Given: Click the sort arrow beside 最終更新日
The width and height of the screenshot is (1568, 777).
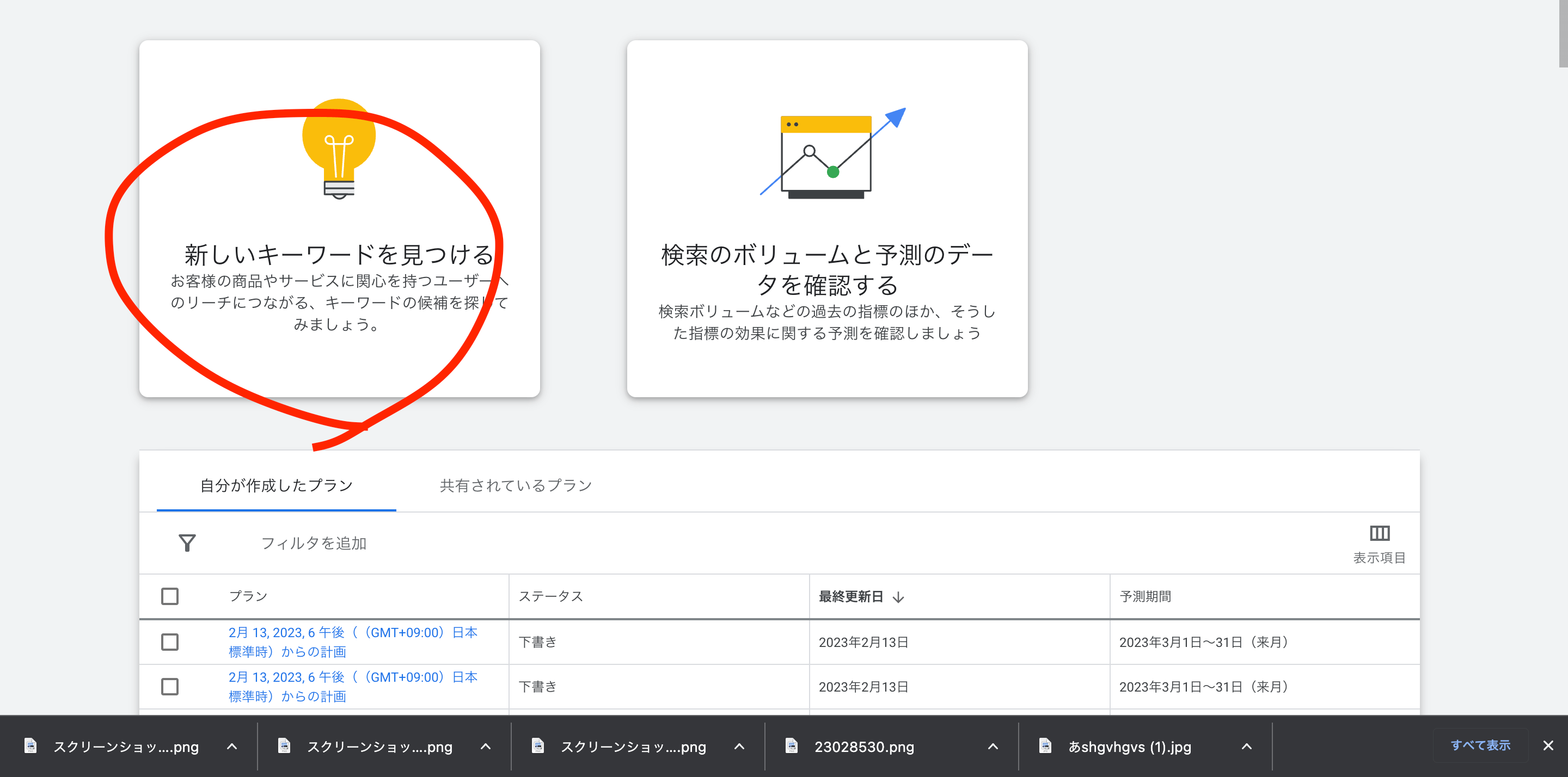Looking at the screenshot, I should pos(898,597).
